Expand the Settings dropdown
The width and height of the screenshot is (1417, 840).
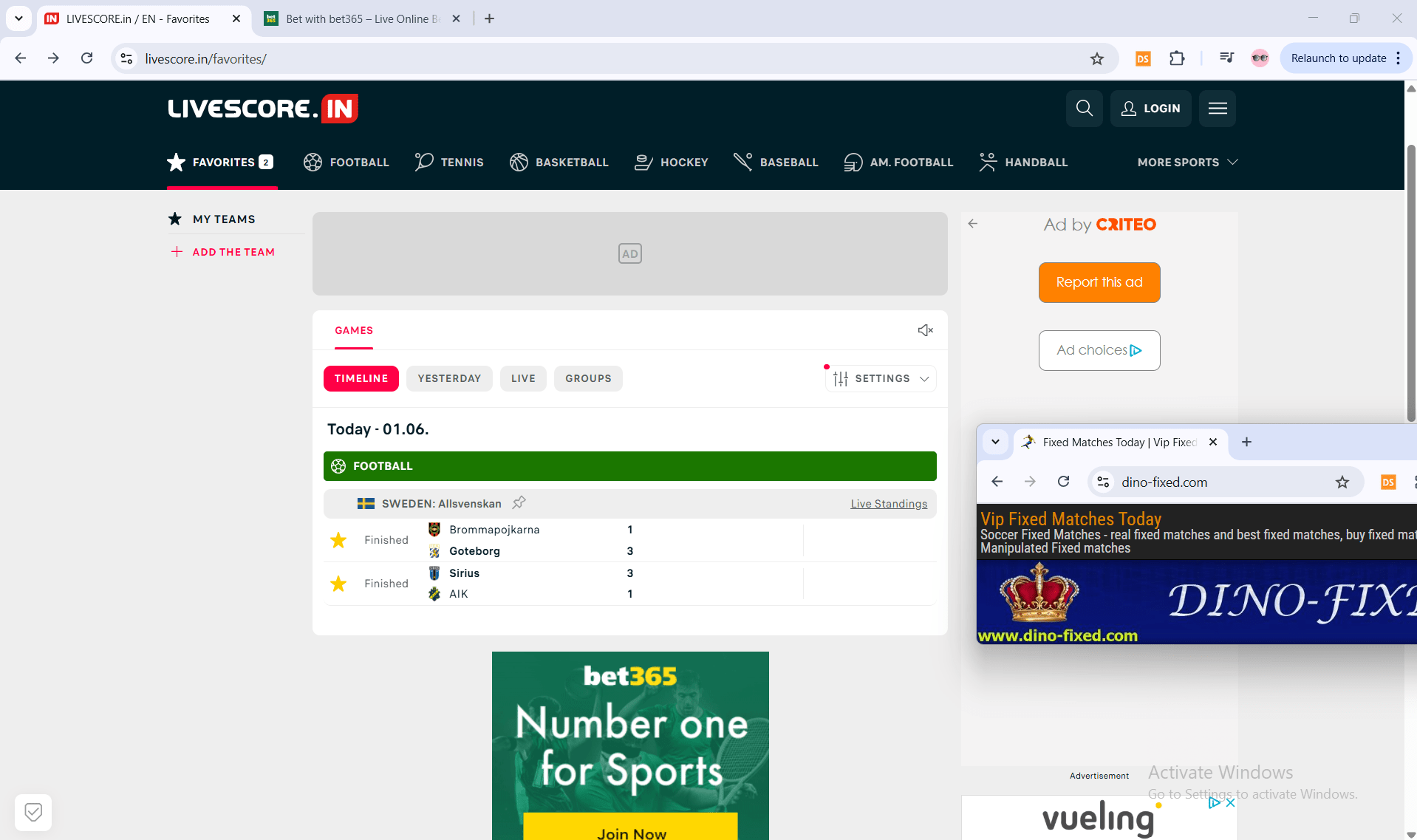tap(881, 378)
